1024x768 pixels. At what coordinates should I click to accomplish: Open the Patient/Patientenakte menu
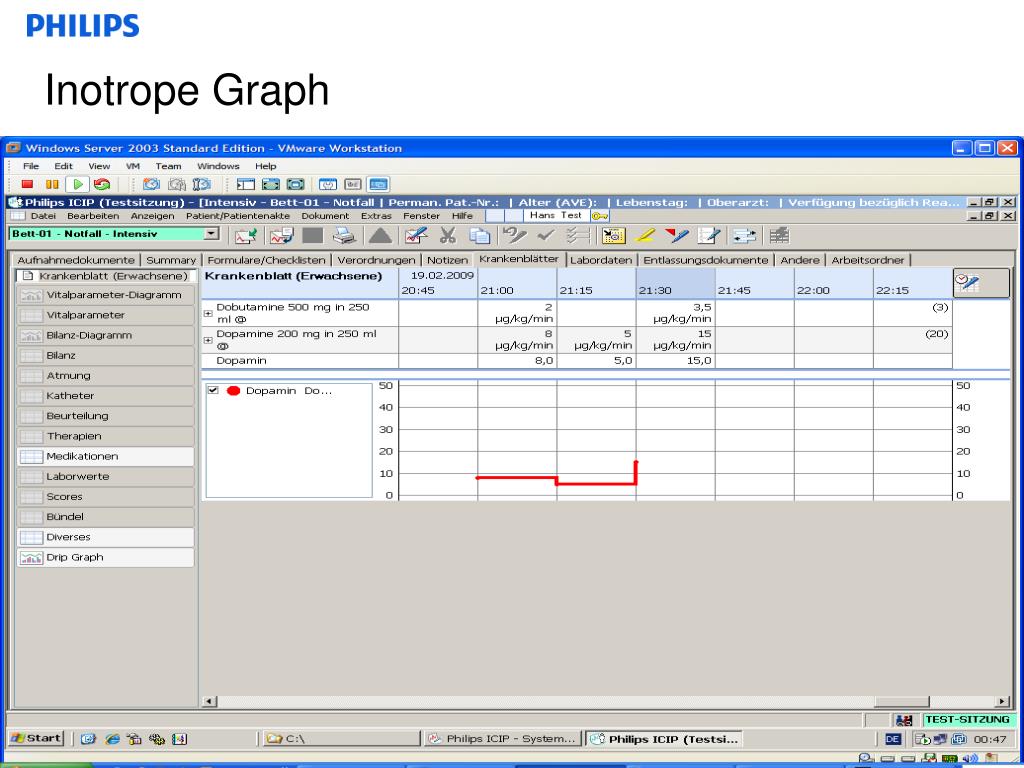238,216
